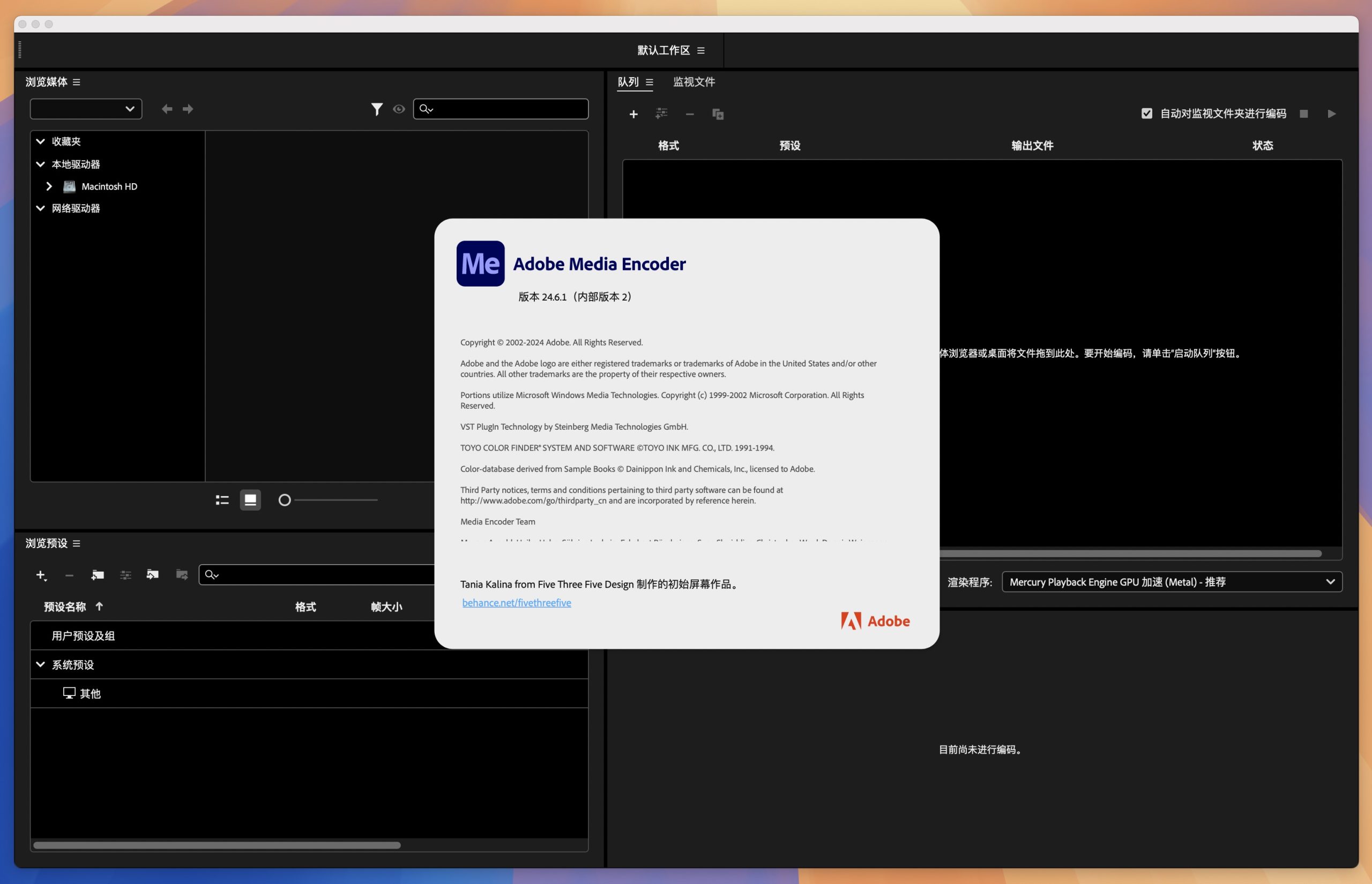This screenshot has width=1372, height=884.
Task: Start the queue with play button
Action: pos(1331,114)
